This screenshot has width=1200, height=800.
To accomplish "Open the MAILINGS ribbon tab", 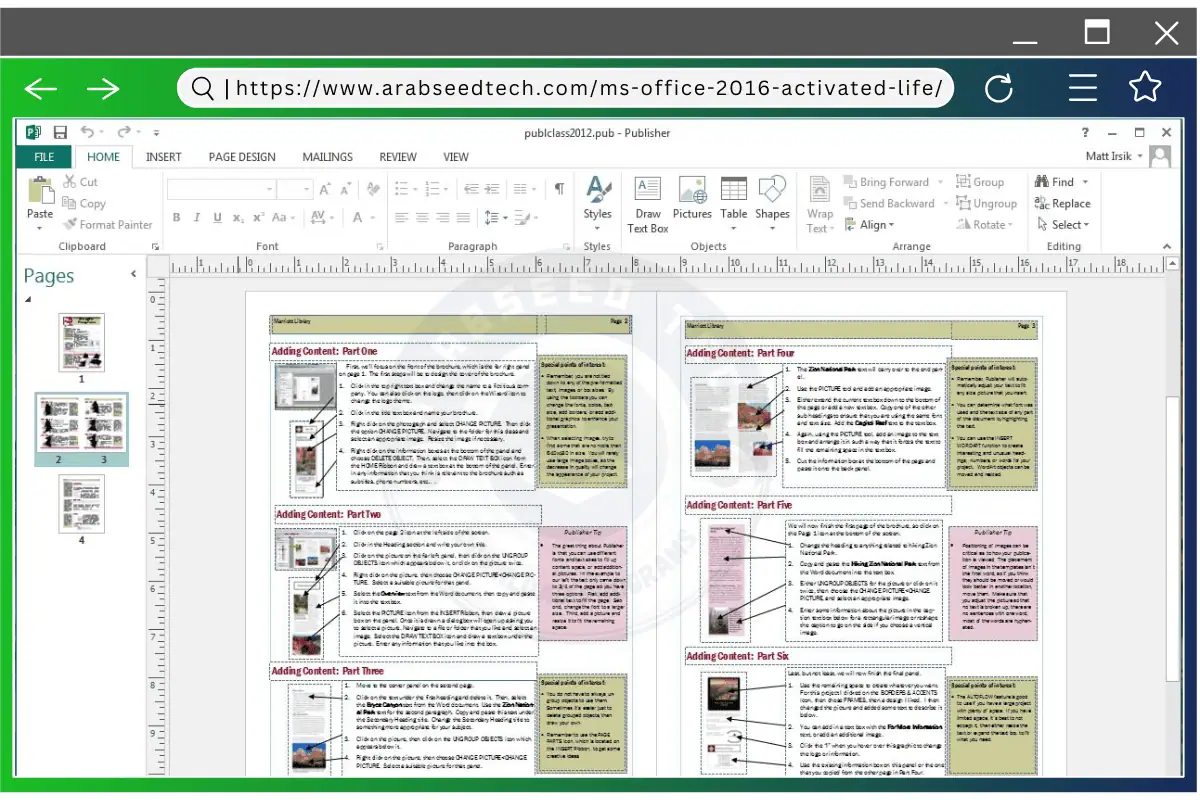I will (x=327, y=157).
